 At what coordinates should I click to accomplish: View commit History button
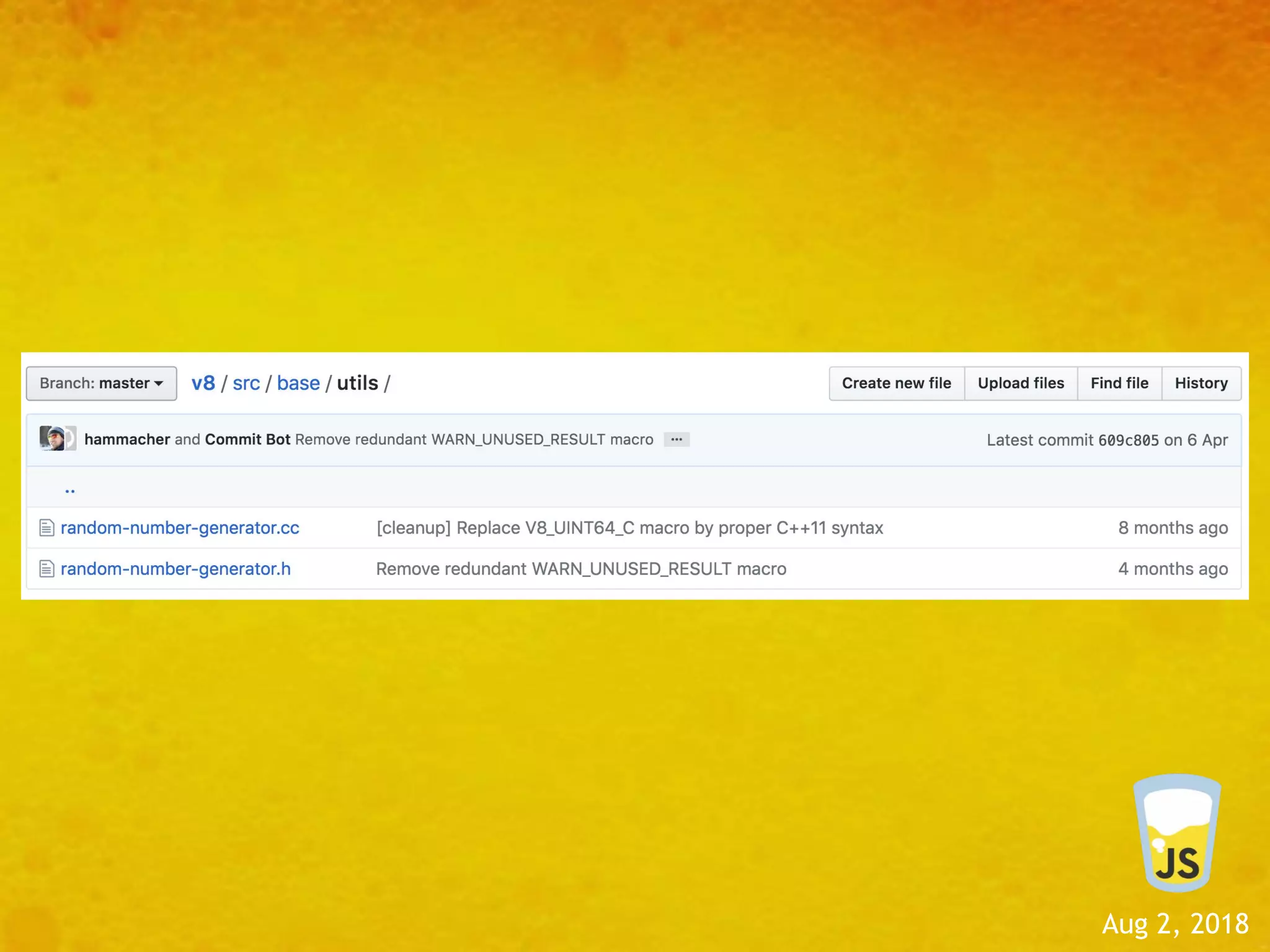click(1201, 383)
